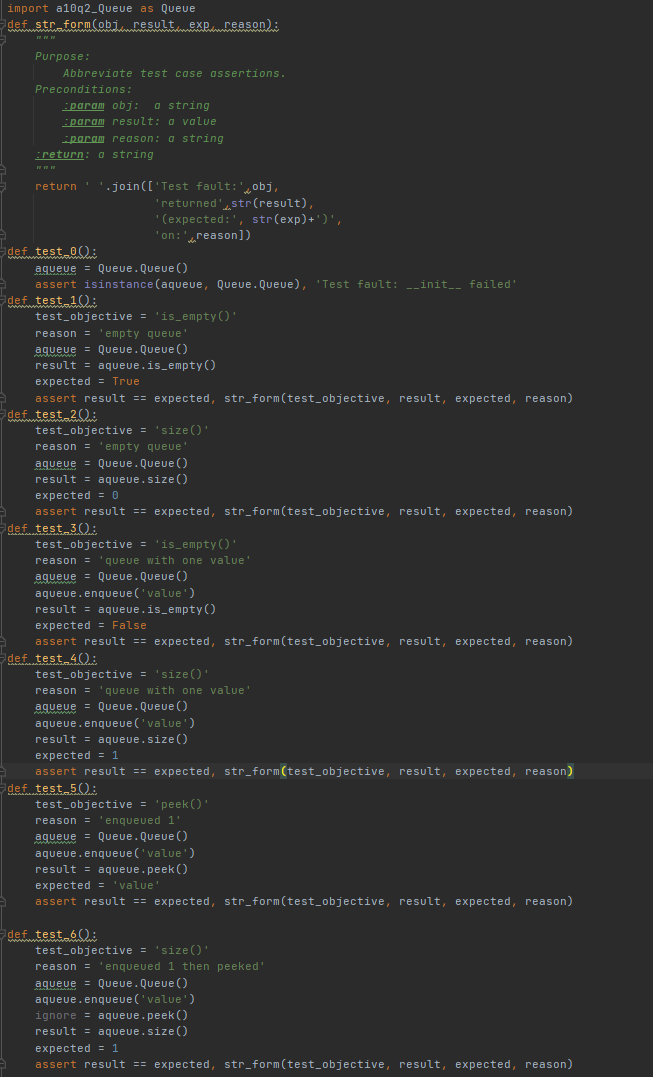Screen dimensions: 653x1077
Task: Click the ':param obj: a string' line
Action: coord(136,106)
